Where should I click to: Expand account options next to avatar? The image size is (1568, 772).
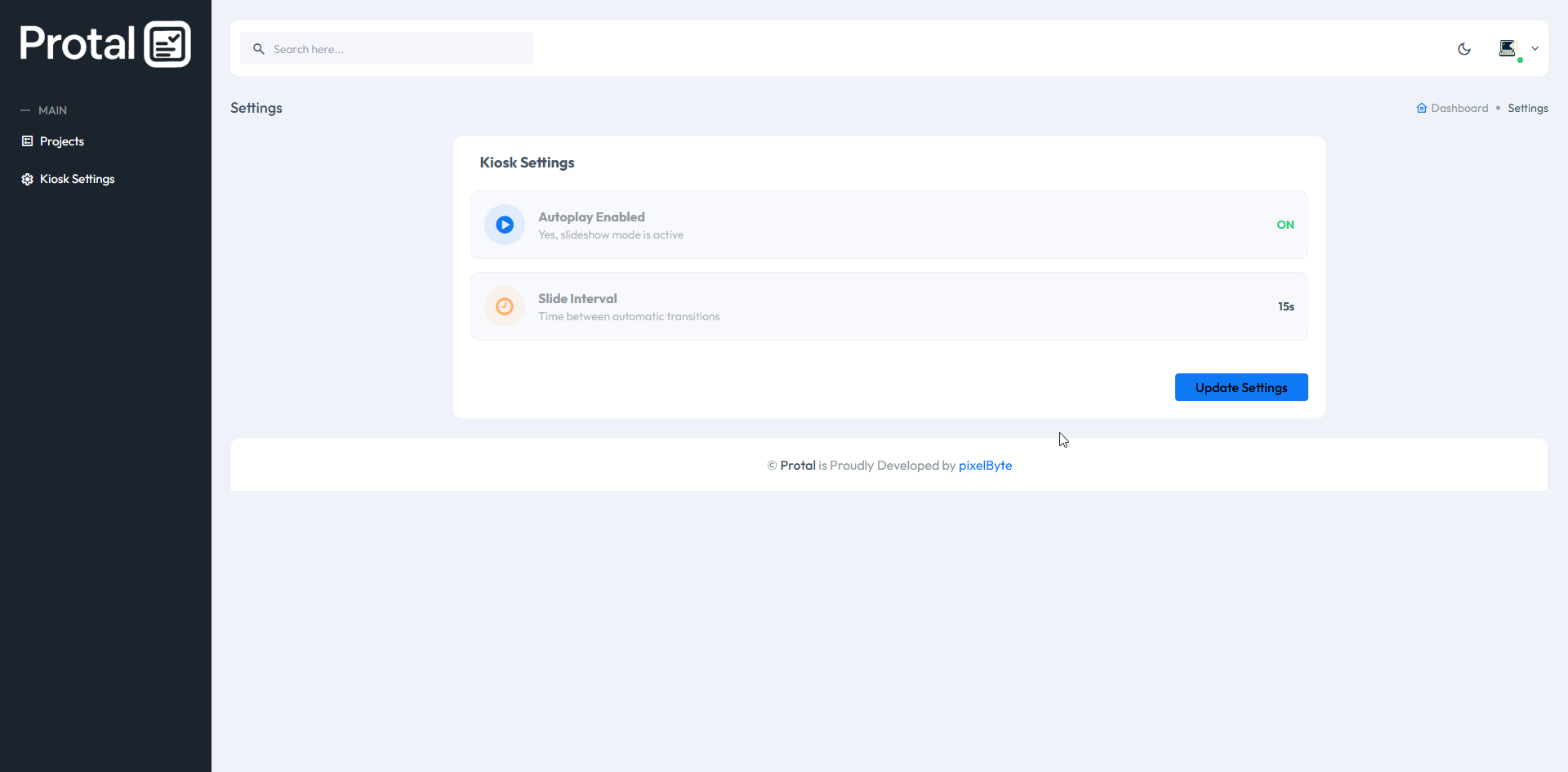[x=1535, y=48]
